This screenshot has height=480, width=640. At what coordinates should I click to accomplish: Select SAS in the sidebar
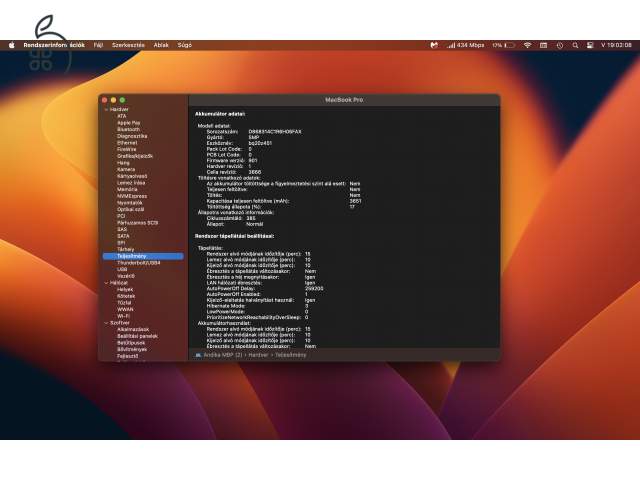tap(122, 229)
